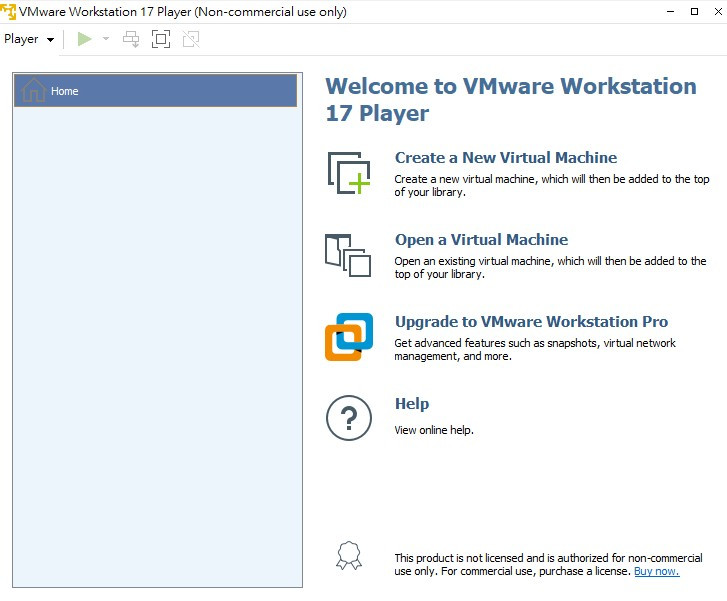Click the 'View online help.' text

pyautogui.click(x=434, y=430)
